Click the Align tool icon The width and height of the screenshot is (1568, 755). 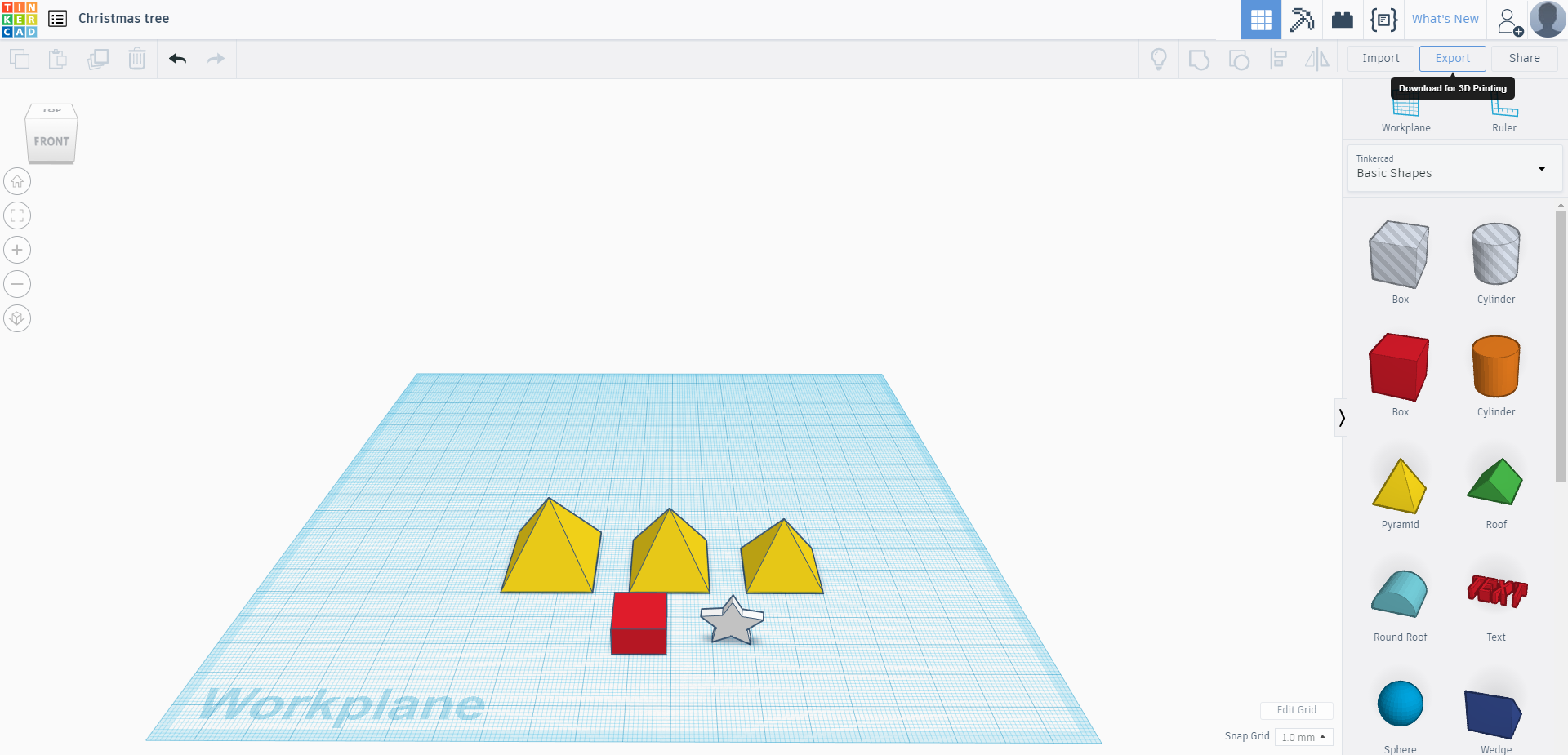coord(1279,59)
